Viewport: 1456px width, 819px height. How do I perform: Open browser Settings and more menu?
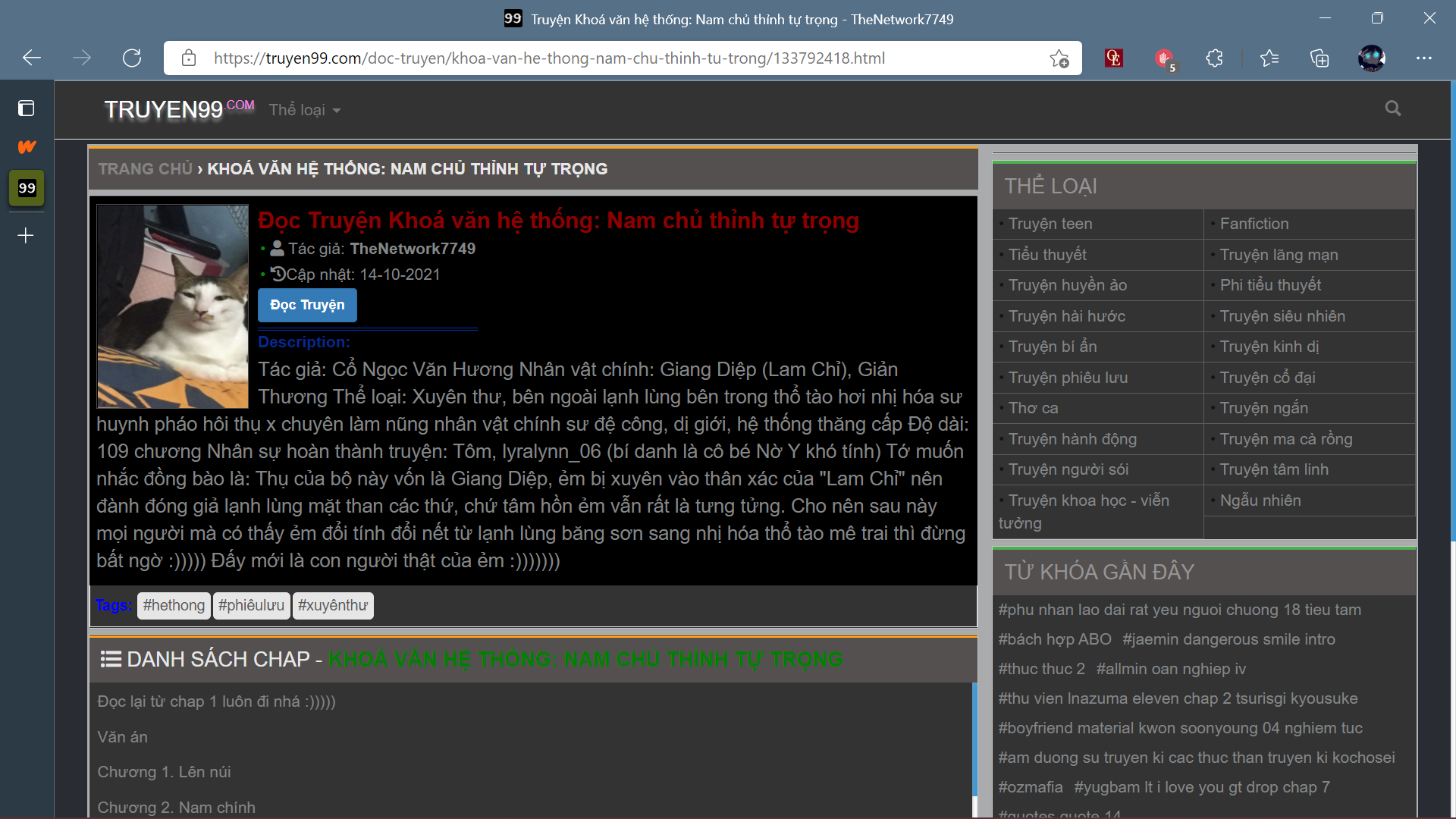pyautogui.click(x=1423, y=58)
